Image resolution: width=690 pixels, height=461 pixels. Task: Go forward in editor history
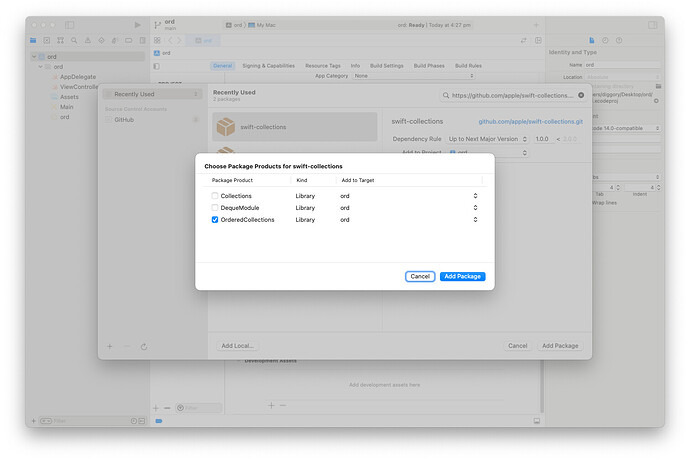point(179,40)
